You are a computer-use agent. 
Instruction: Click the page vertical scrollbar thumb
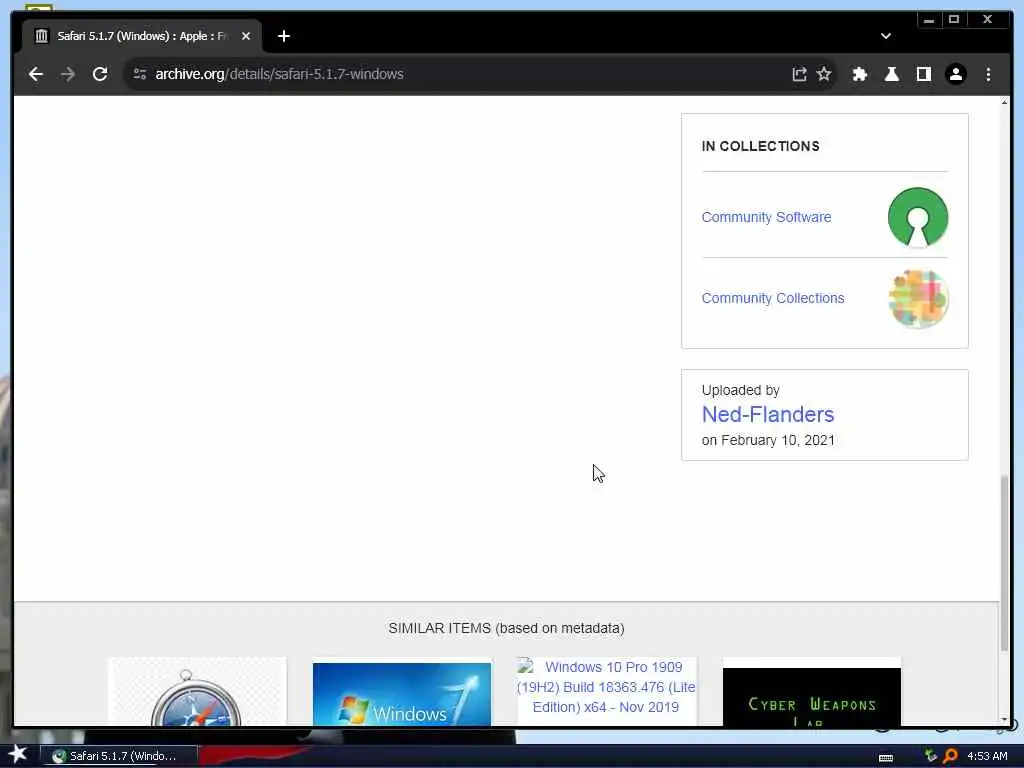click(x=1004, y=563)
